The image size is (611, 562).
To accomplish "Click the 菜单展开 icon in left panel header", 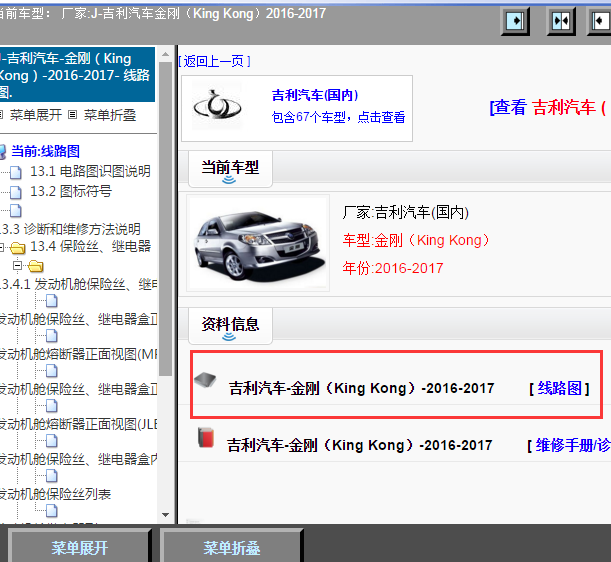I will [x=2, y=115].
